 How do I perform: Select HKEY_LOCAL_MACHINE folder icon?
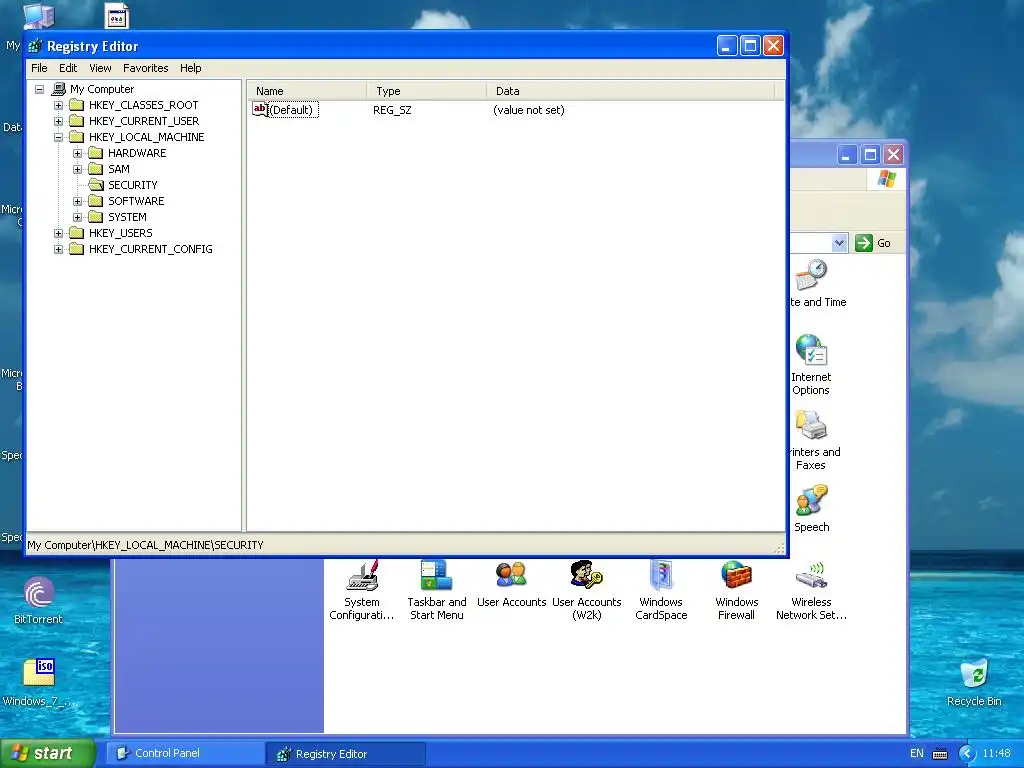[77, 136]
